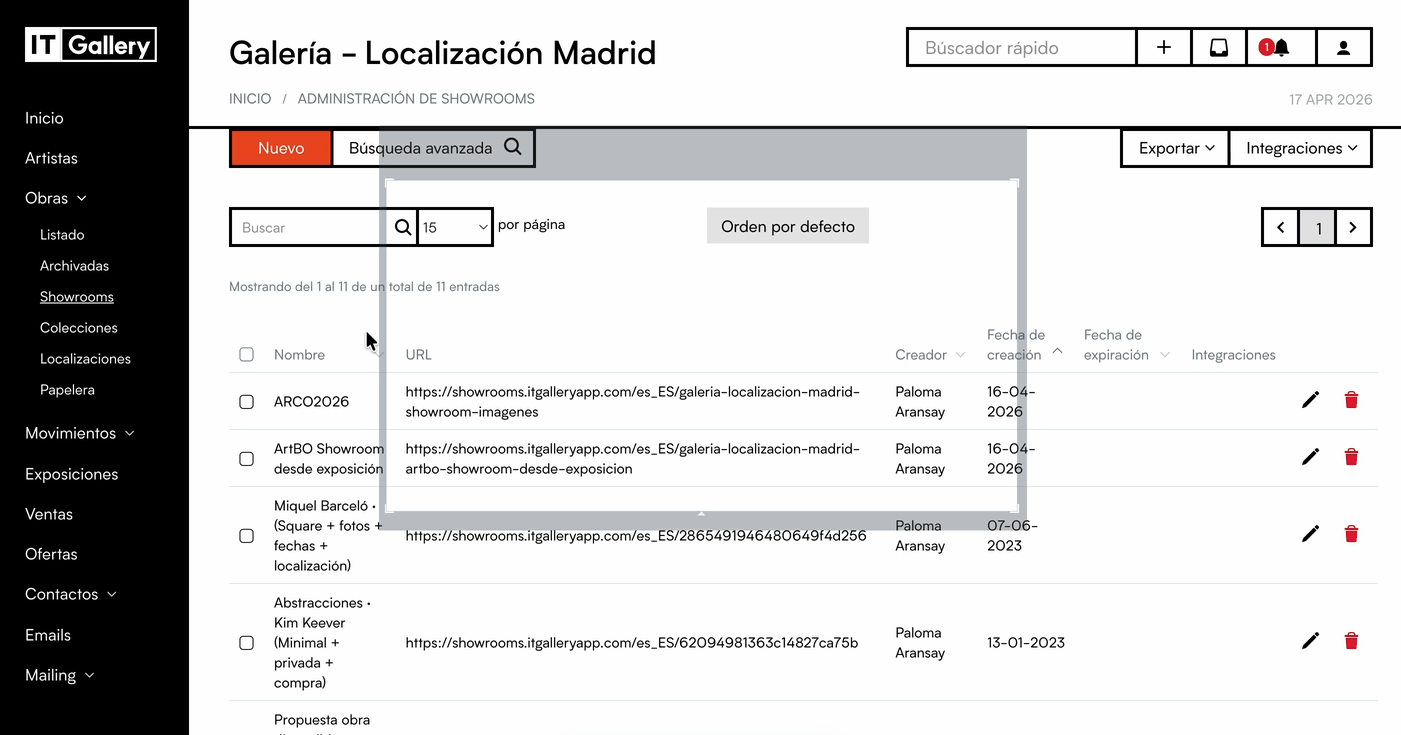Open Archivadas under Obras

[74, 266]
